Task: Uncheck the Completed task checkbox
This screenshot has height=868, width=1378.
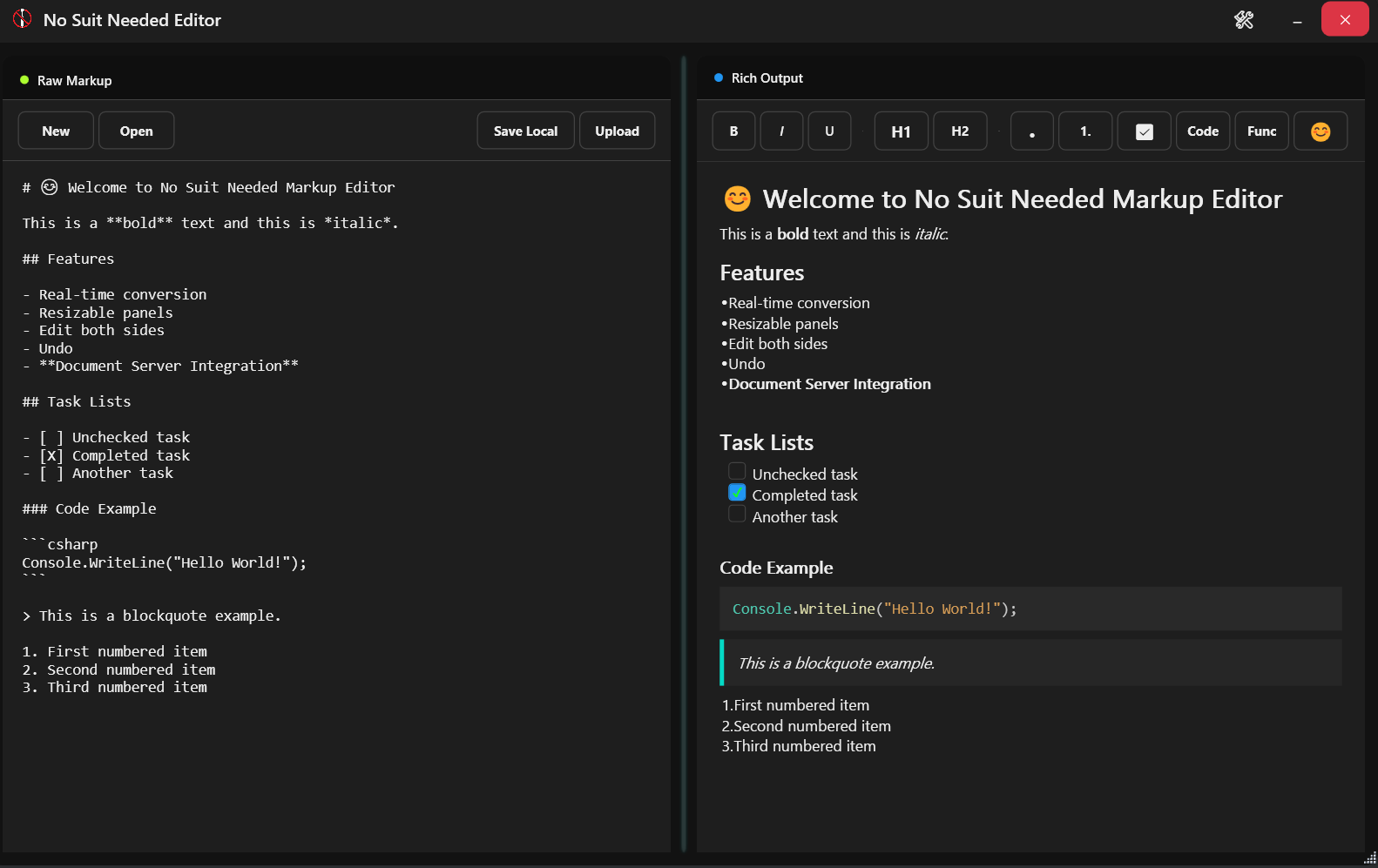Action: click(x=737, y=492)
